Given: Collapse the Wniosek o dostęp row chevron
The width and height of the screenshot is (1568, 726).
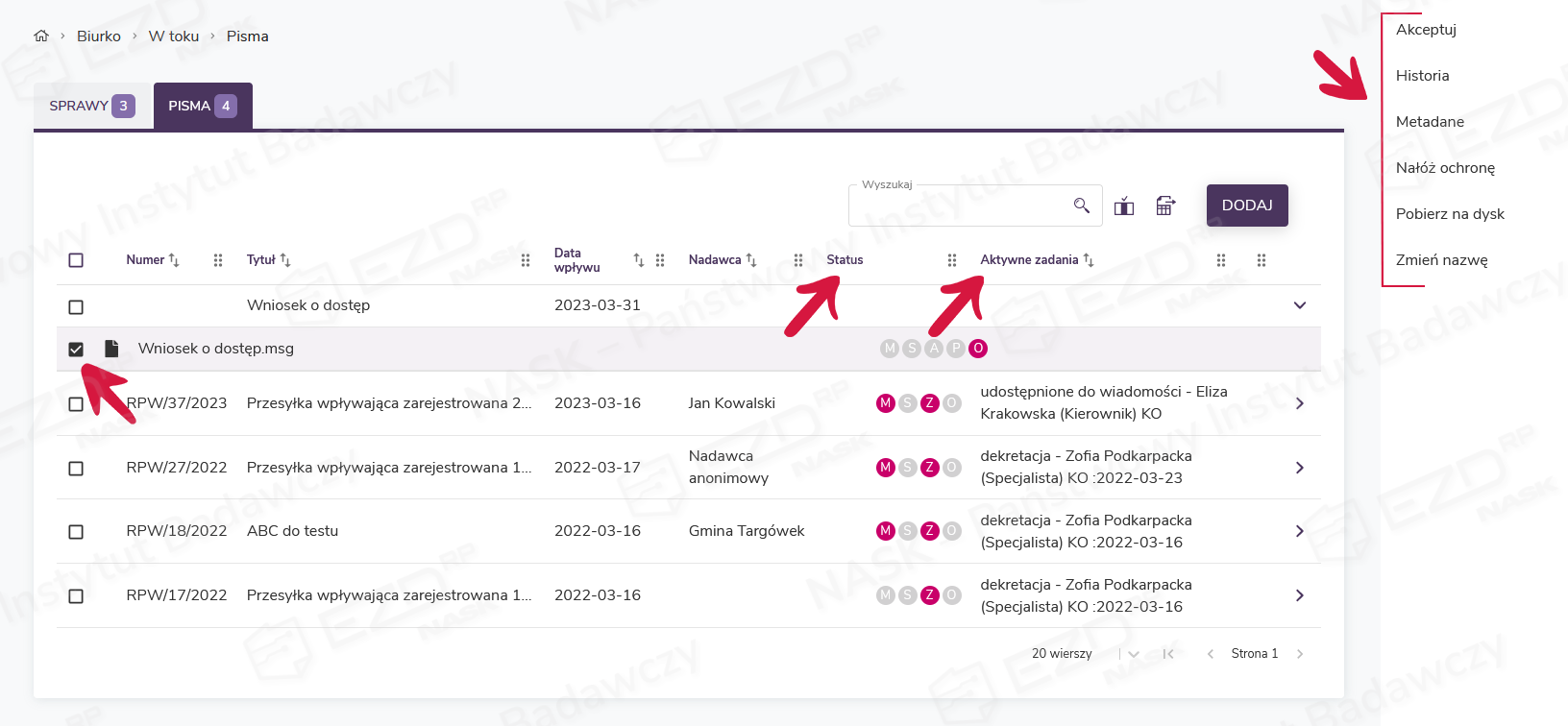Looking at the screenshot, I should (1299, 305).
